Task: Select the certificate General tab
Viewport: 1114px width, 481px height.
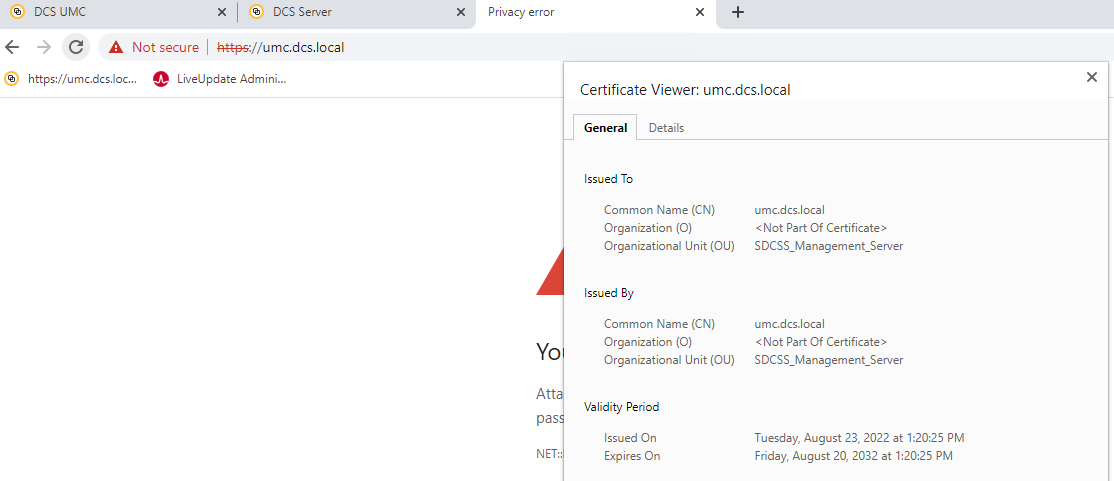Action: [x=605, y=128]
